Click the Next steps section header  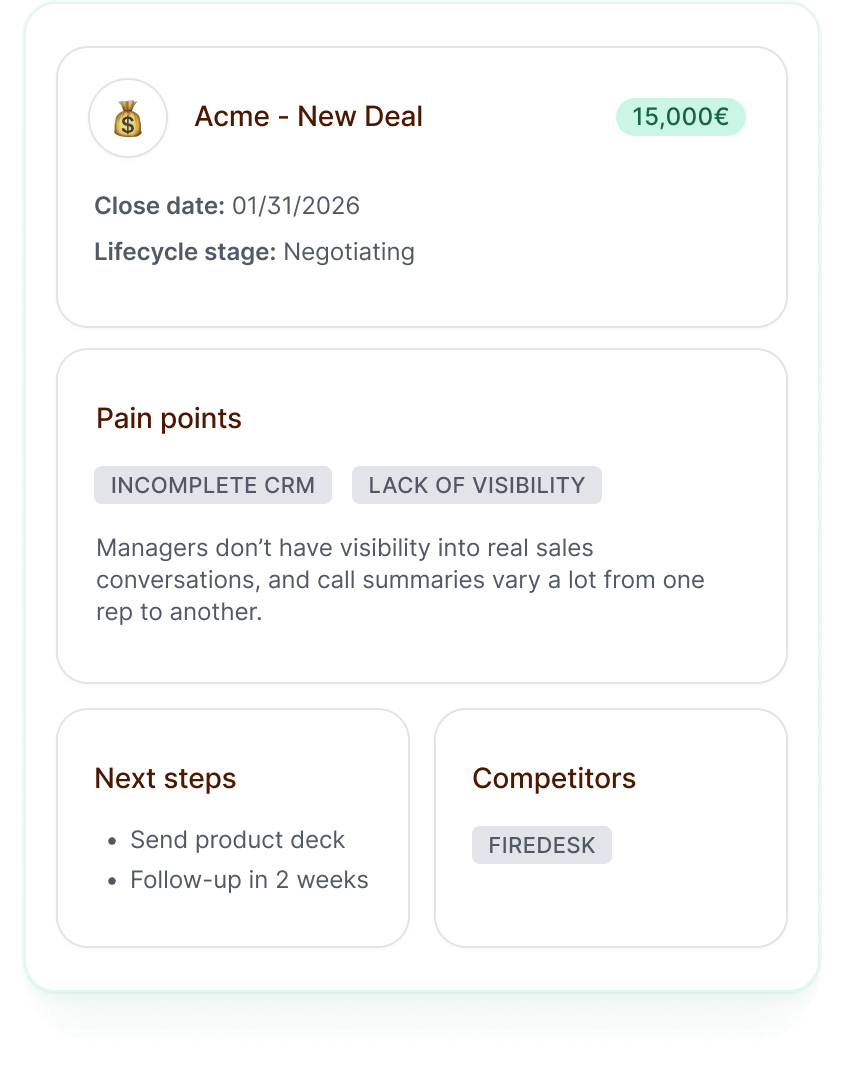tap(165, 778)
